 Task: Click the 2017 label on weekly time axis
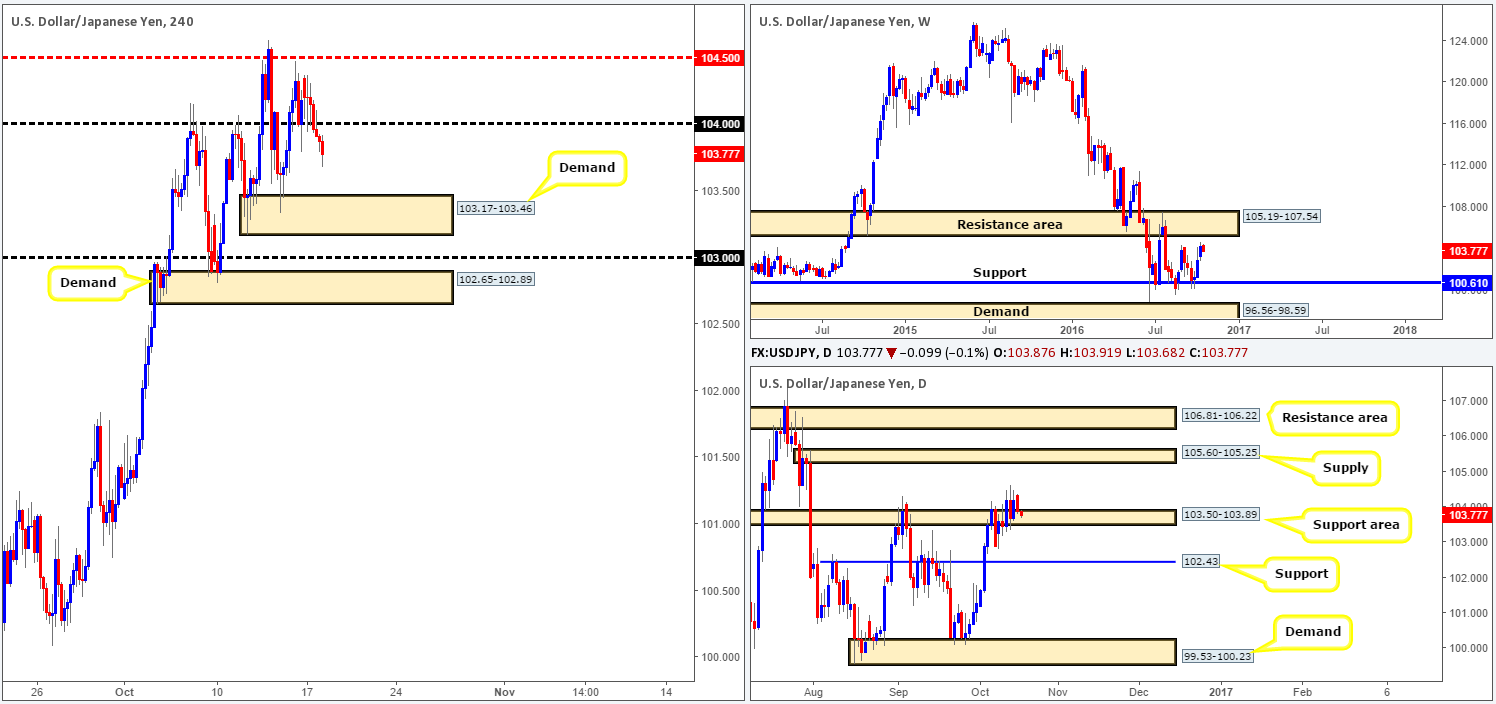click(x=1238, y=329)
